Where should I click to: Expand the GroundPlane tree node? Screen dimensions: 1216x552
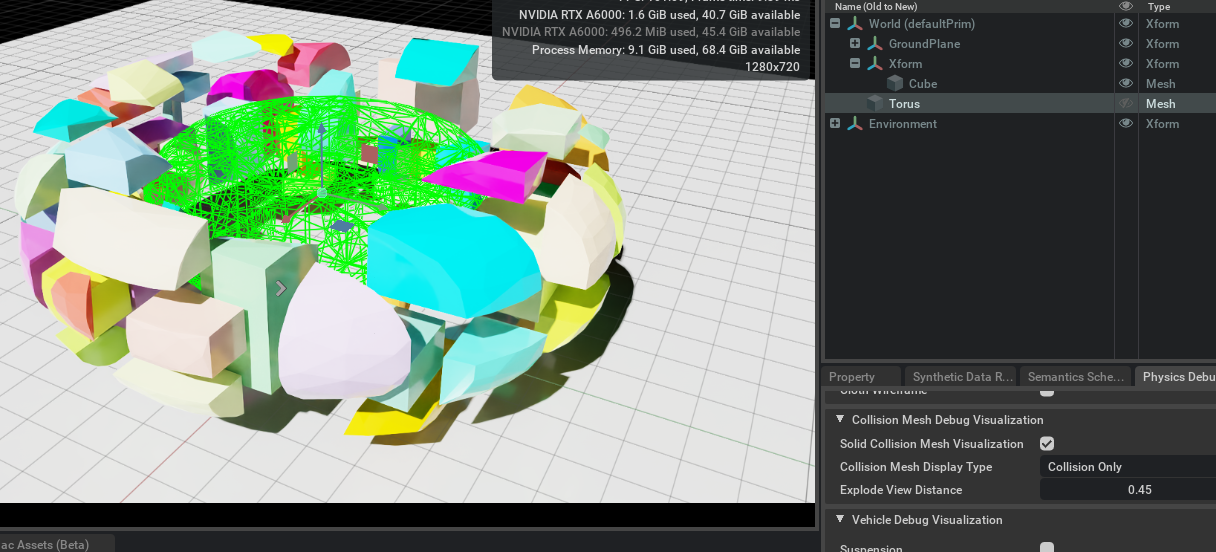tap(855, 44)
